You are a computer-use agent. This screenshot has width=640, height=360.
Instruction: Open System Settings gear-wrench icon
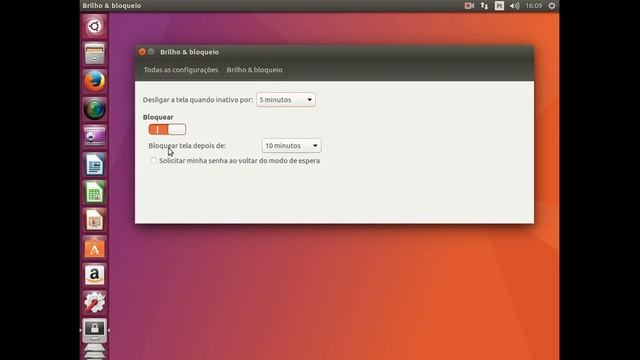click(94, 303)
